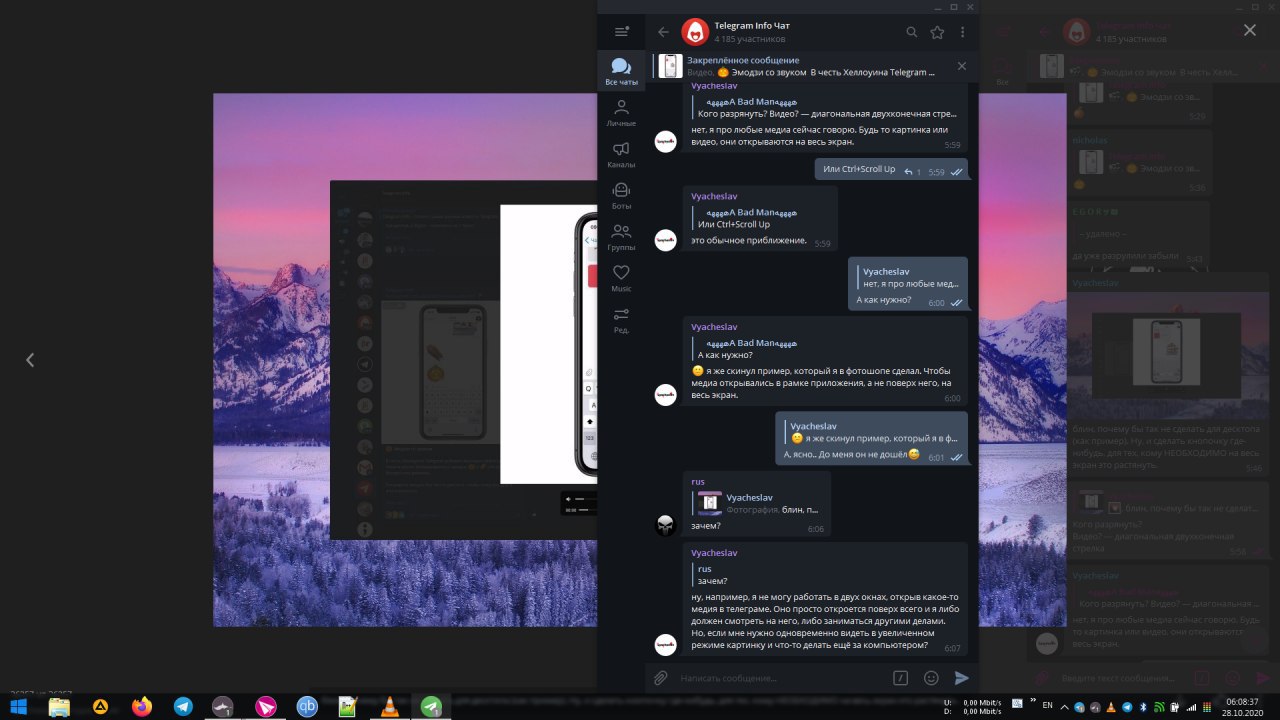Go back with the header arrow

(x=663, y=32)
